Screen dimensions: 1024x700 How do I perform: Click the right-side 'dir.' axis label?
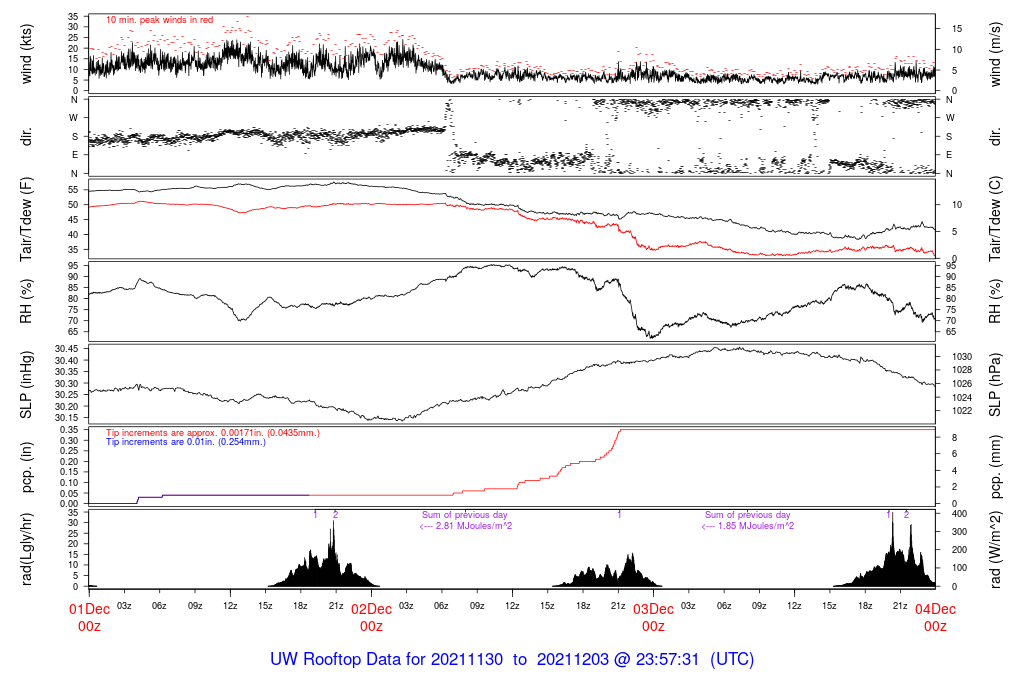point(995,136)
